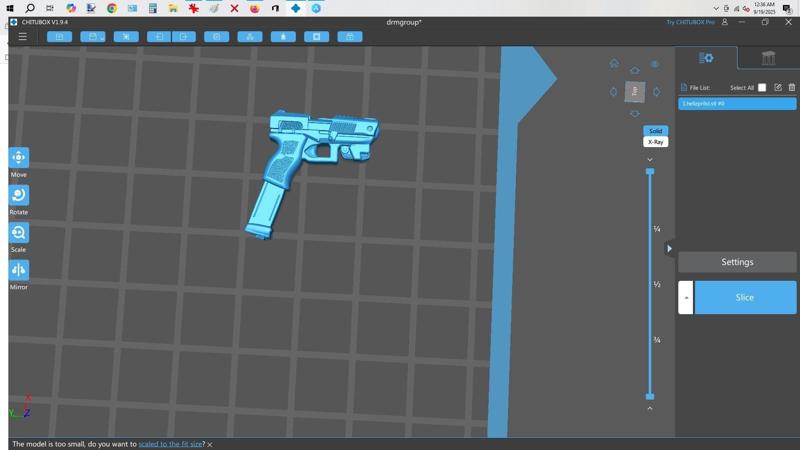The height and width of the screenshot is (450, 800).
Task: Click the view cube left arrow
Action: pyautogui.click(x=613, y=92)
